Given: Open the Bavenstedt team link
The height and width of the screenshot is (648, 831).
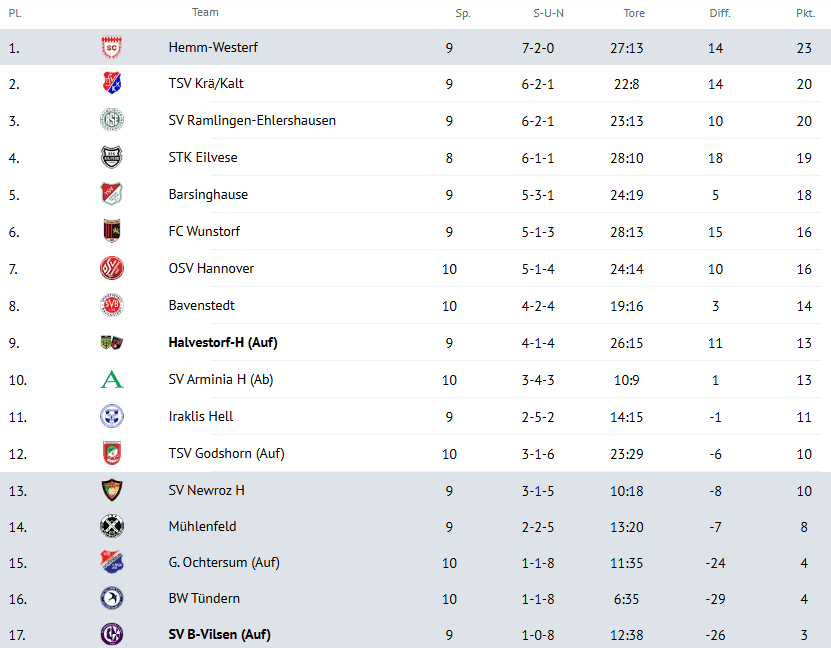Looking at the screenshot, I should click(x=202, y=306).
